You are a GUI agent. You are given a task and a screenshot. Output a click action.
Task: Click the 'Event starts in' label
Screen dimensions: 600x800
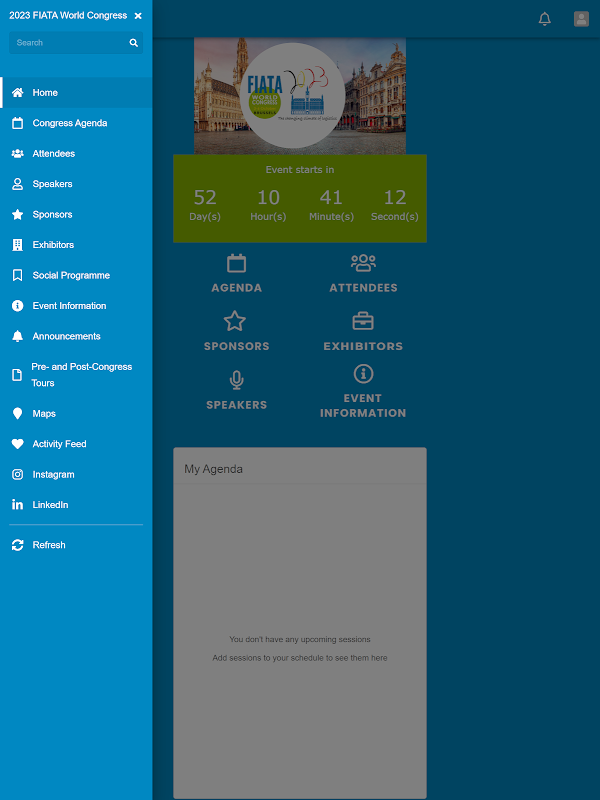tap(300, 170)
